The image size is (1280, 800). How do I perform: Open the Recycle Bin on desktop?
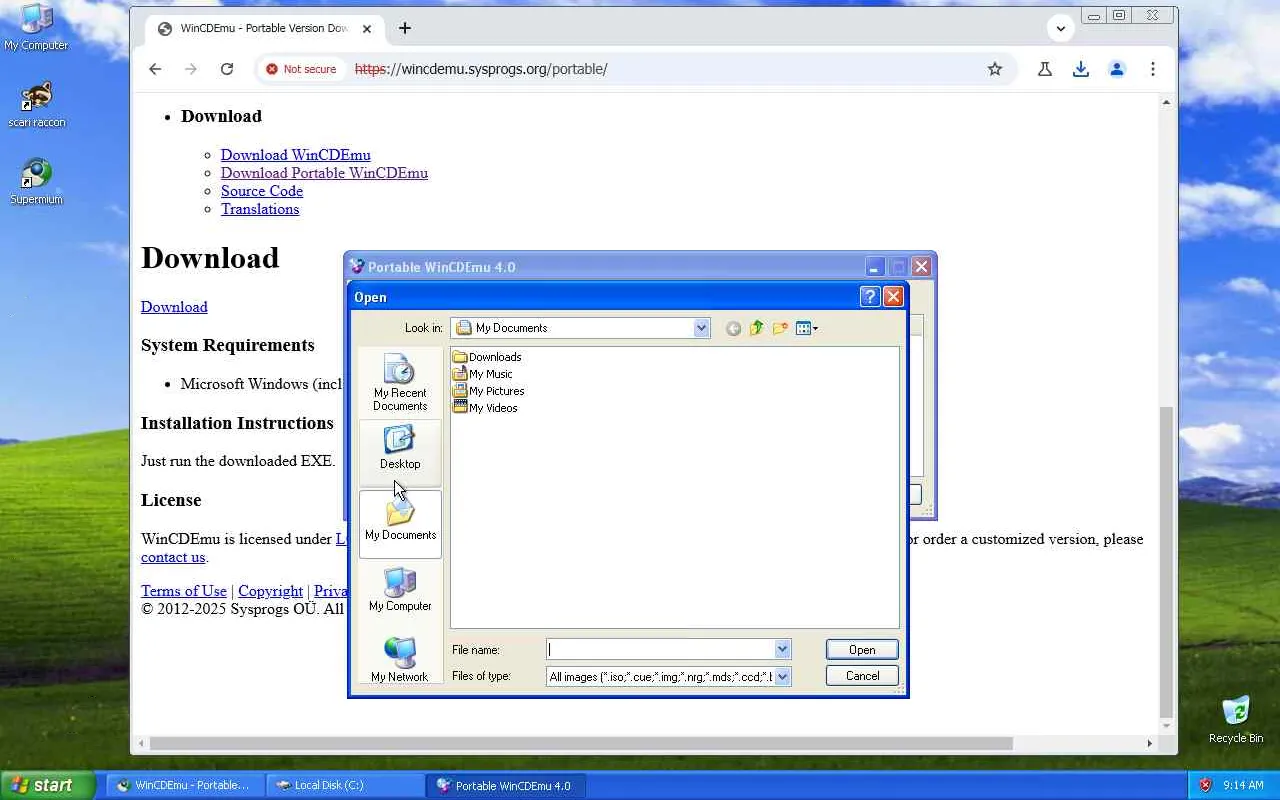click(1236, 720)
